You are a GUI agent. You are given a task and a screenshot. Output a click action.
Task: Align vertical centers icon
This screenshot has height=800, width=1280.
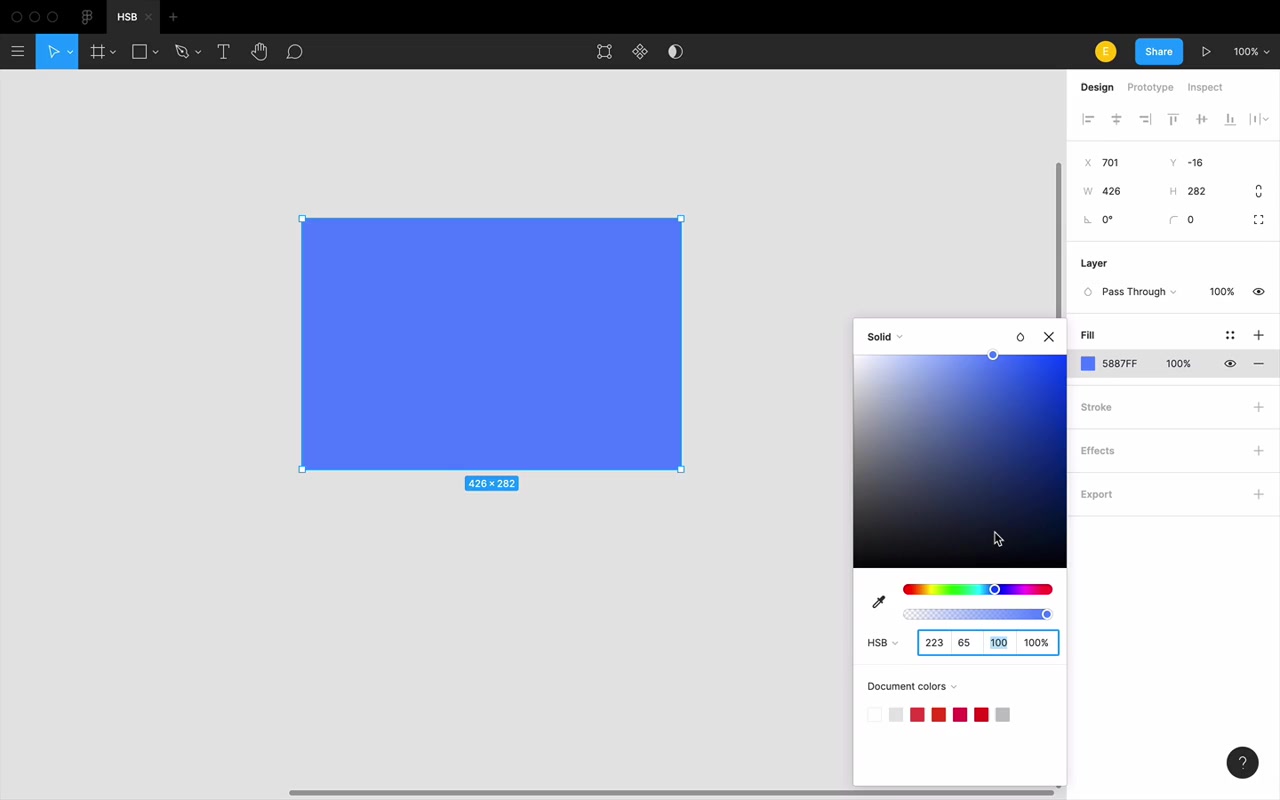[x=1201, y=119]
